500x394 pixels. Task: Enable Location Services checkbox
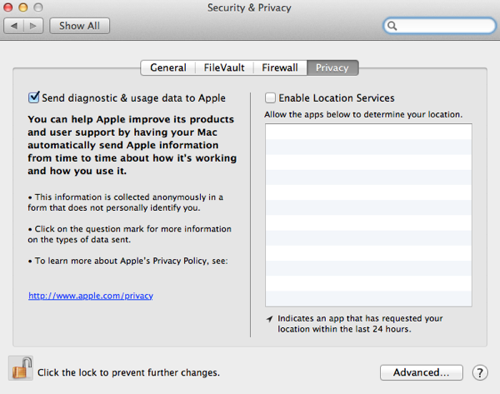point(270,98)
